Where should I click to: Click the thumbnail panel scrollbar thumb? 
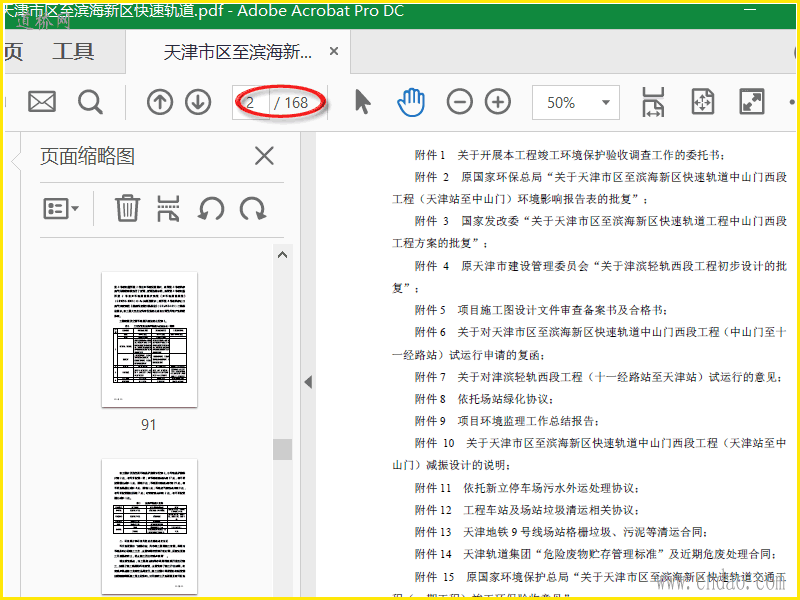point(283,449)
